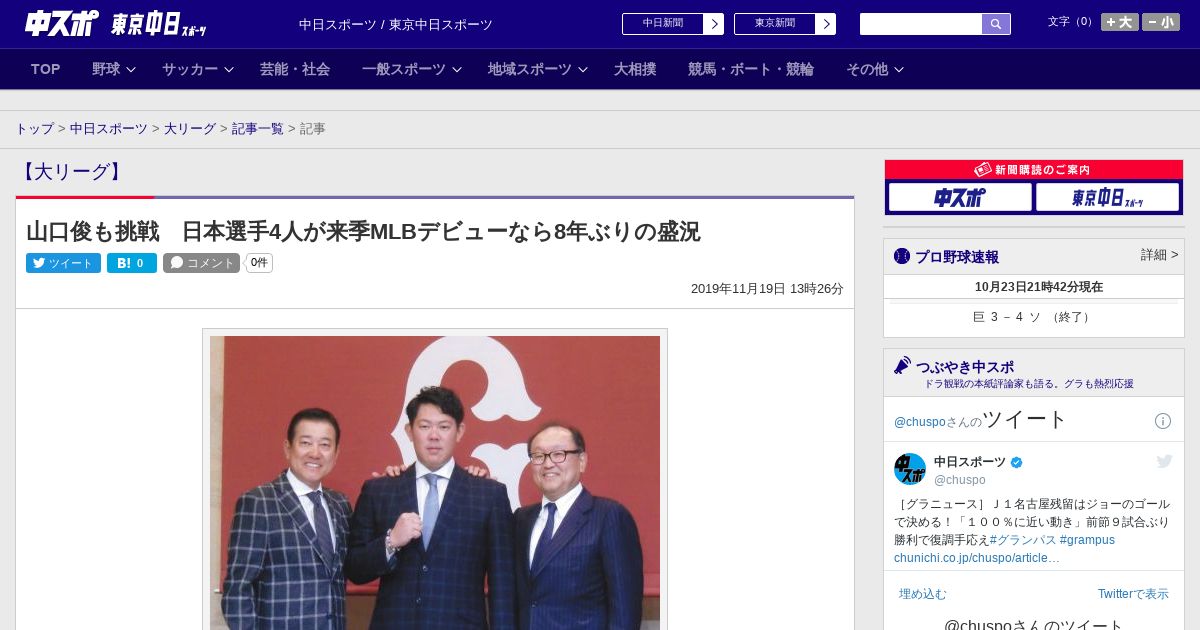The height and width of the screenshot is (630, 1200).
Task: Click the Chunichi Sports logo in header
Action: (61, 23)
